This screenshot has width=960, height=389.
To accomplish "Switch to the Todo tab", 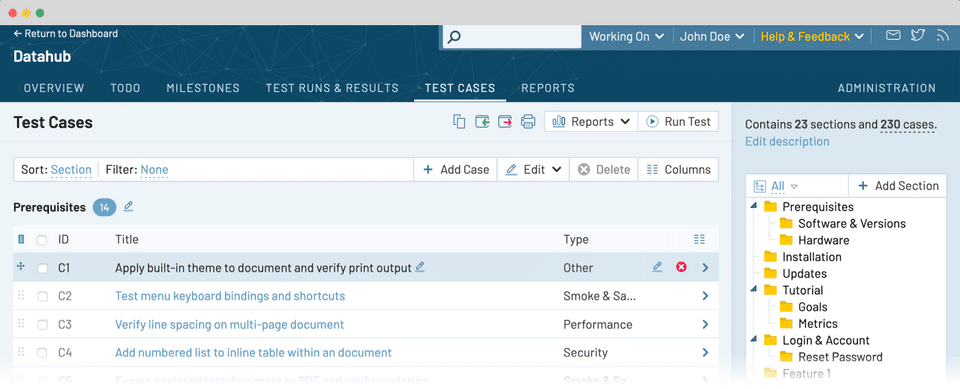I will point(126,88).
